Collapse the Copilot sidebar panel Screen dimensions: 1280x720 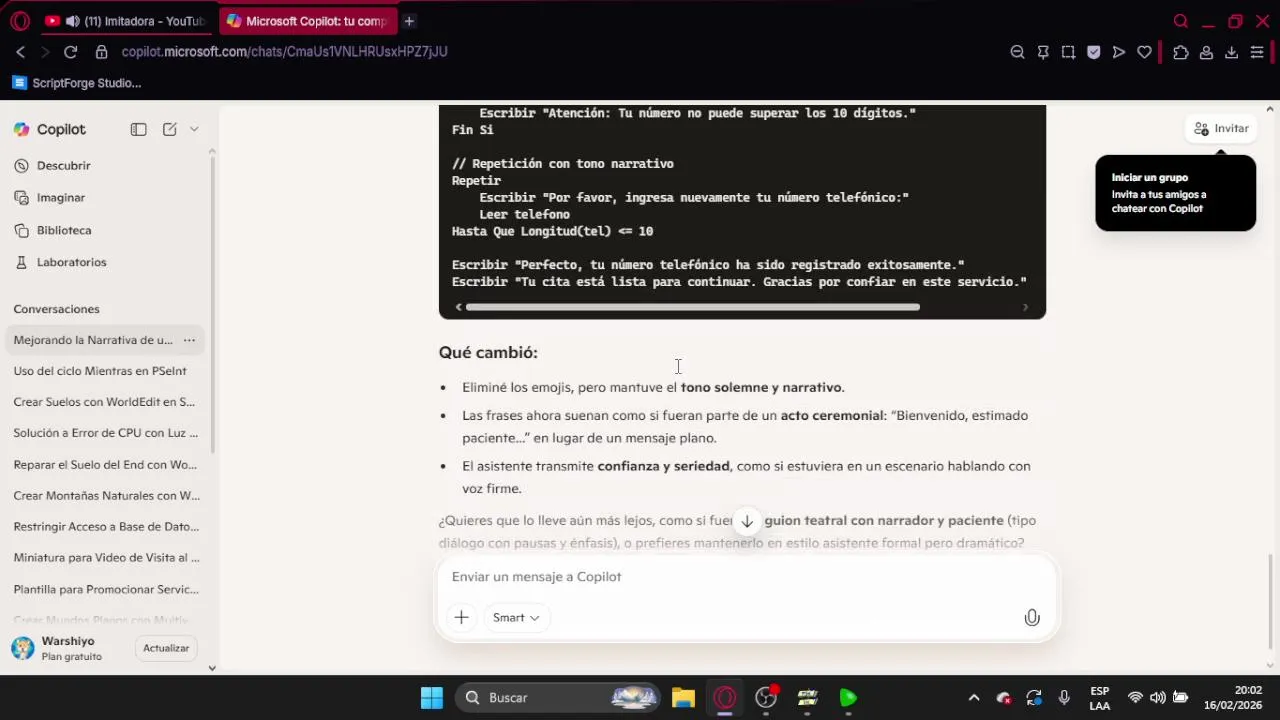click(x=139, y=129)
